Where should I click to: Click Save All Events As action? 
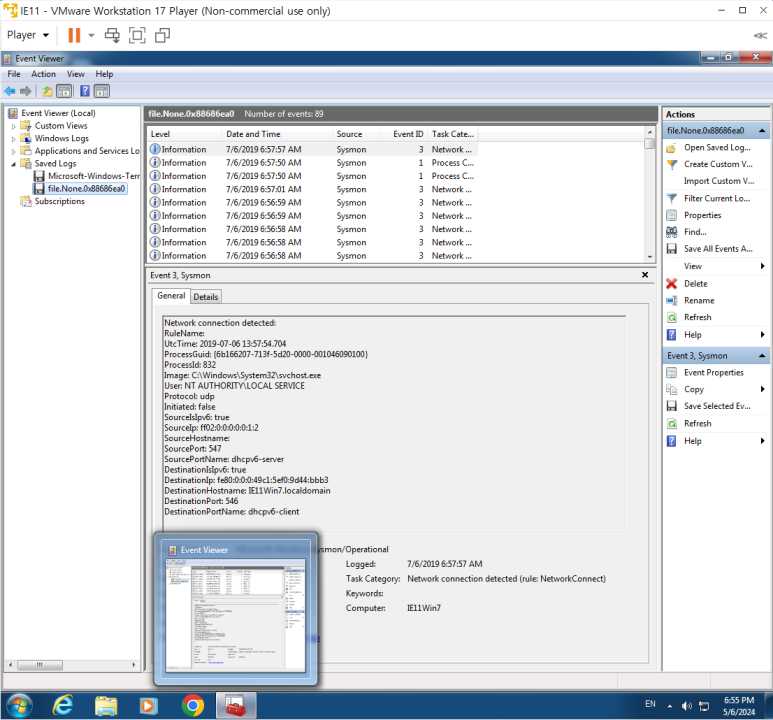718,249
